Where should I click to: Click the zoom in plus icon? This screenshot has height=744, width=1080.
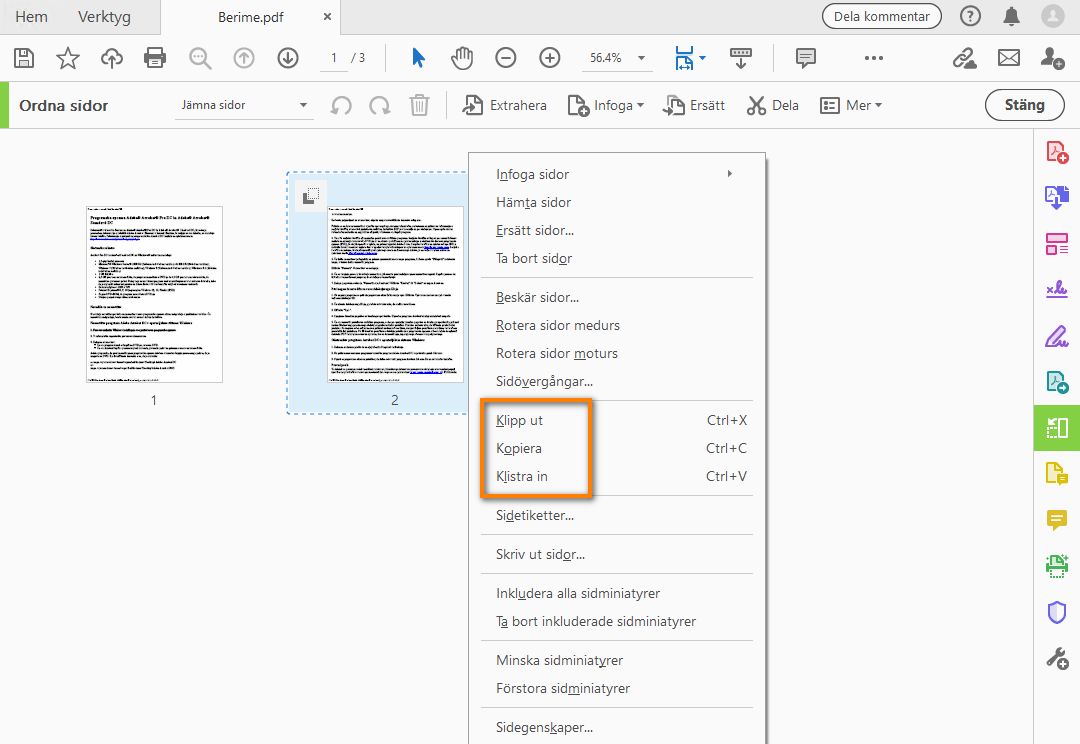click(549, 58)
